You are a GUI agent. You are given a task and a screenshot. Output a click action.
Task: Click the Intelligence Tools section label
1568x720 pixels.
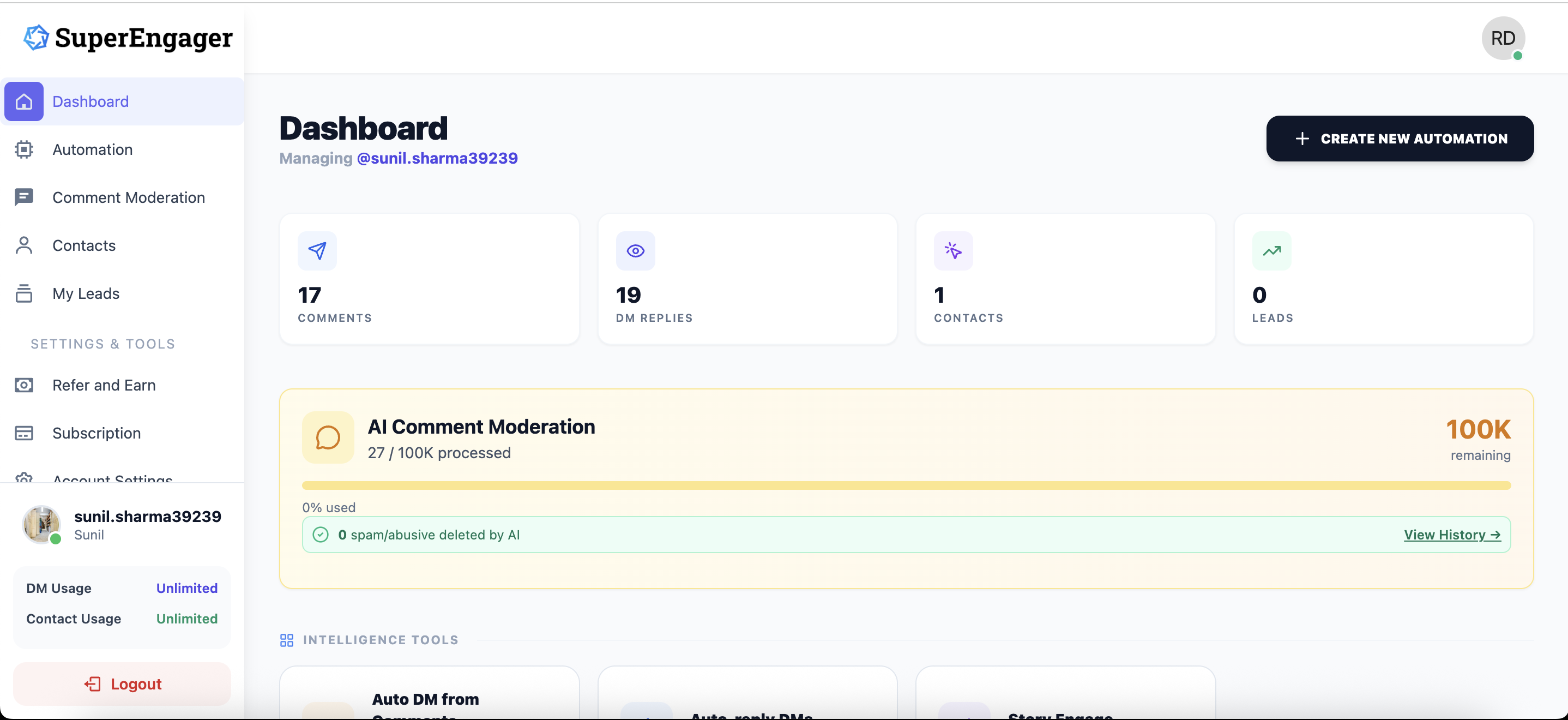(381, 640)
